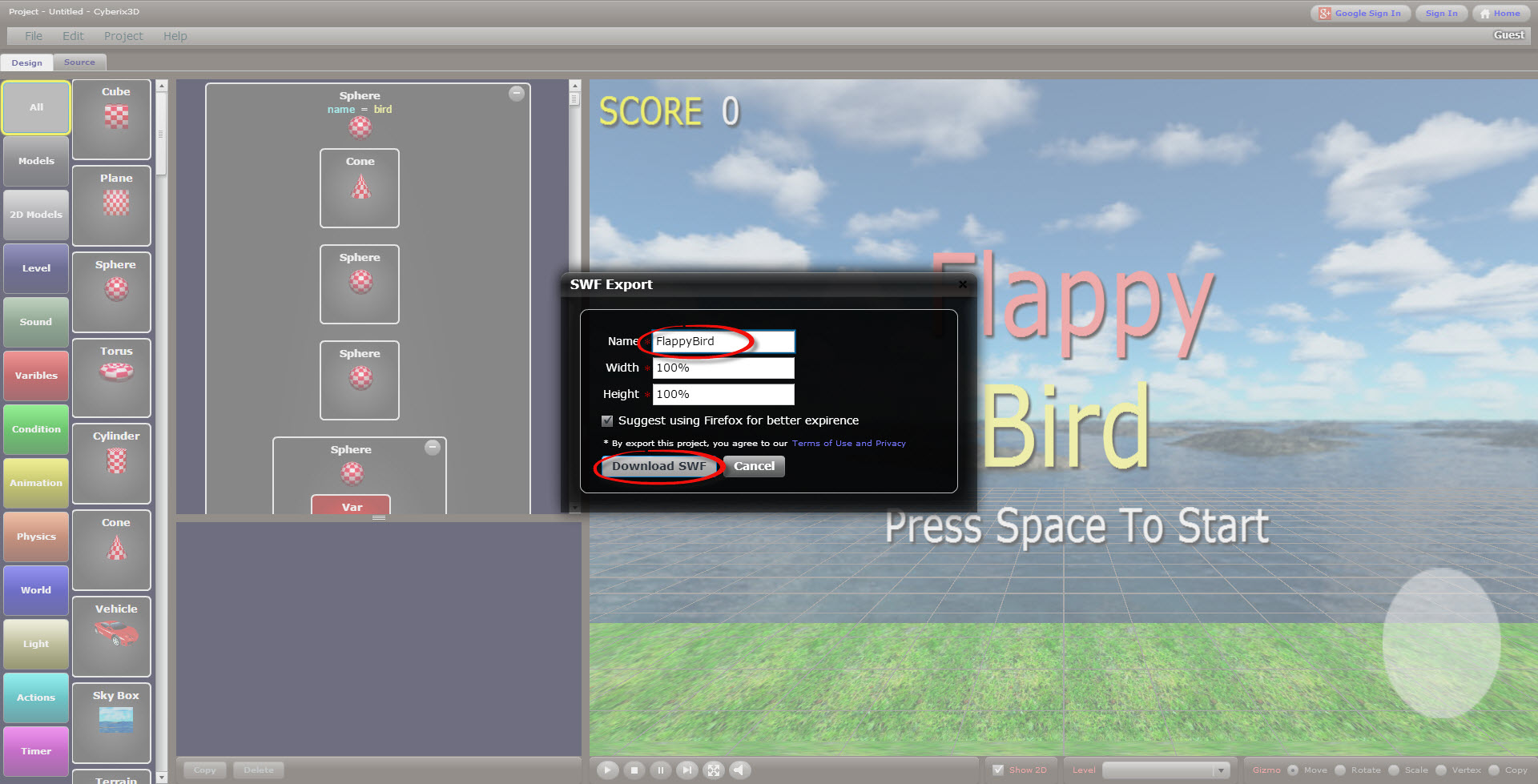This screenshot has width=1538, height=784.
Task: Select the Rotate gizmo mode
Action: coord(1340,770)
